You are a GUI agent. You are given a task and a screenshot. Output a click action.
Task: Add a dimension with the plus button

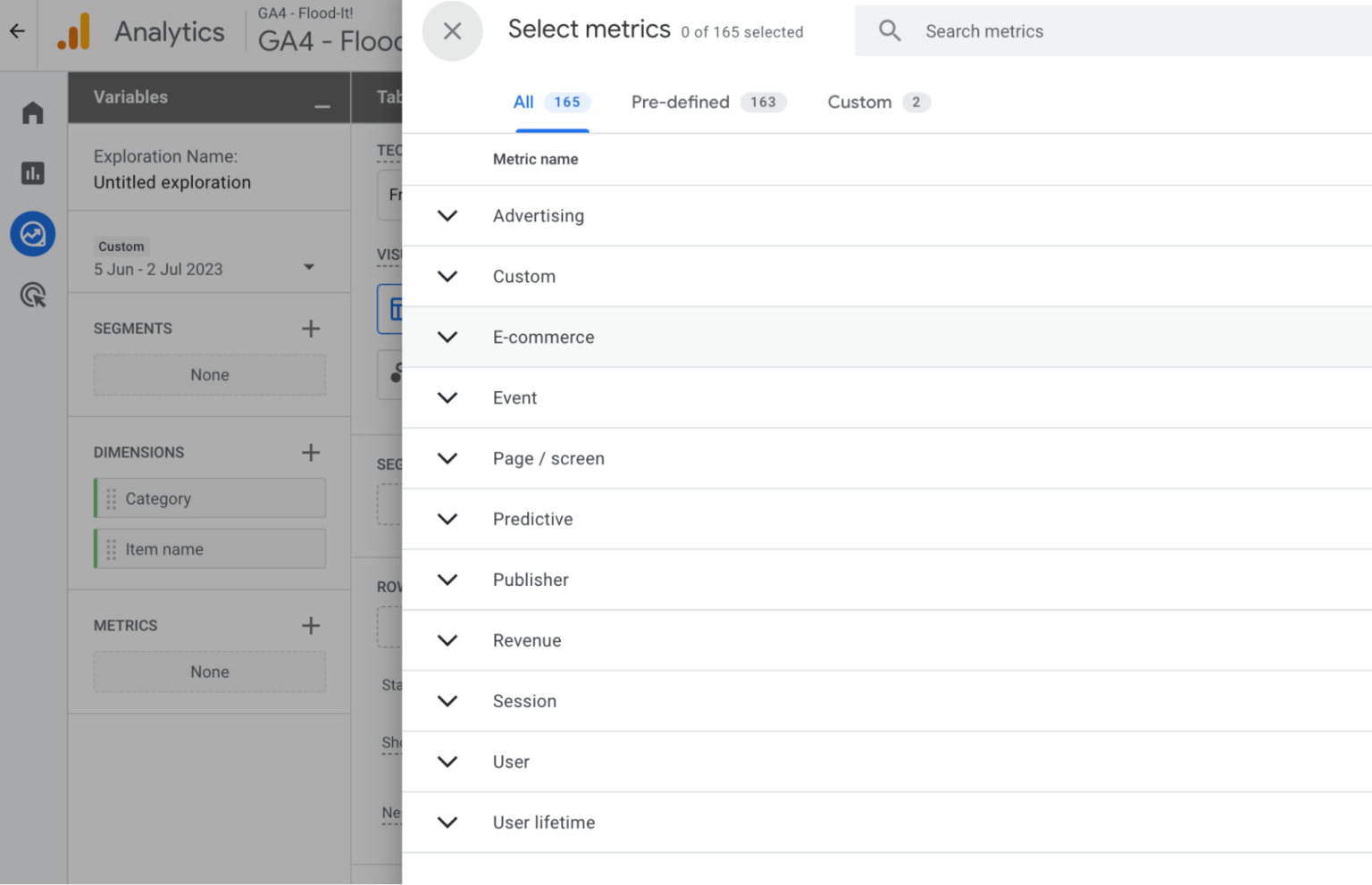click(311, 453)
